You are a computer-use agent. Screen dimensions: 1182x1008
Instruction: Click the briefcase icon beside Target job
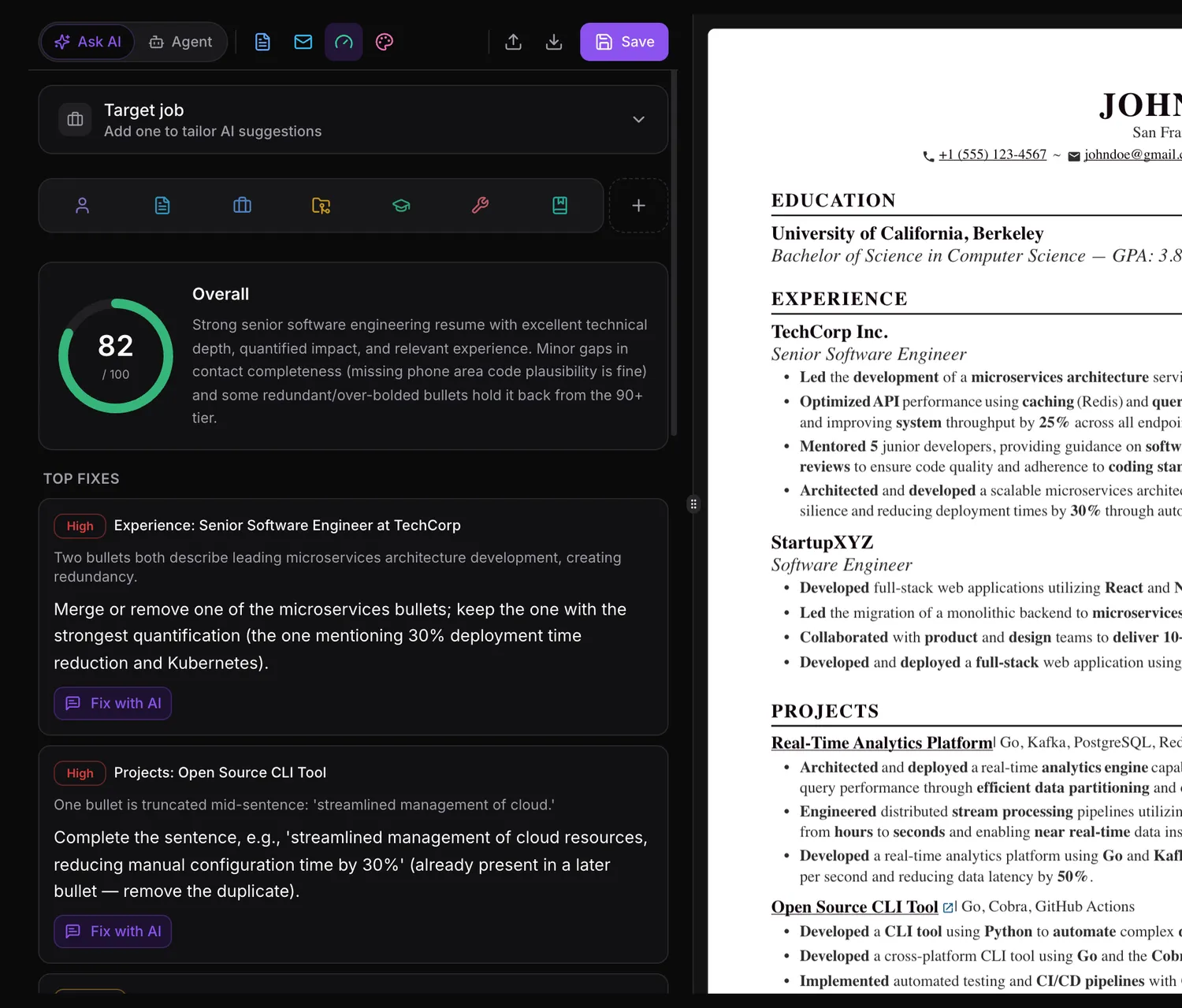click(76, 120)
